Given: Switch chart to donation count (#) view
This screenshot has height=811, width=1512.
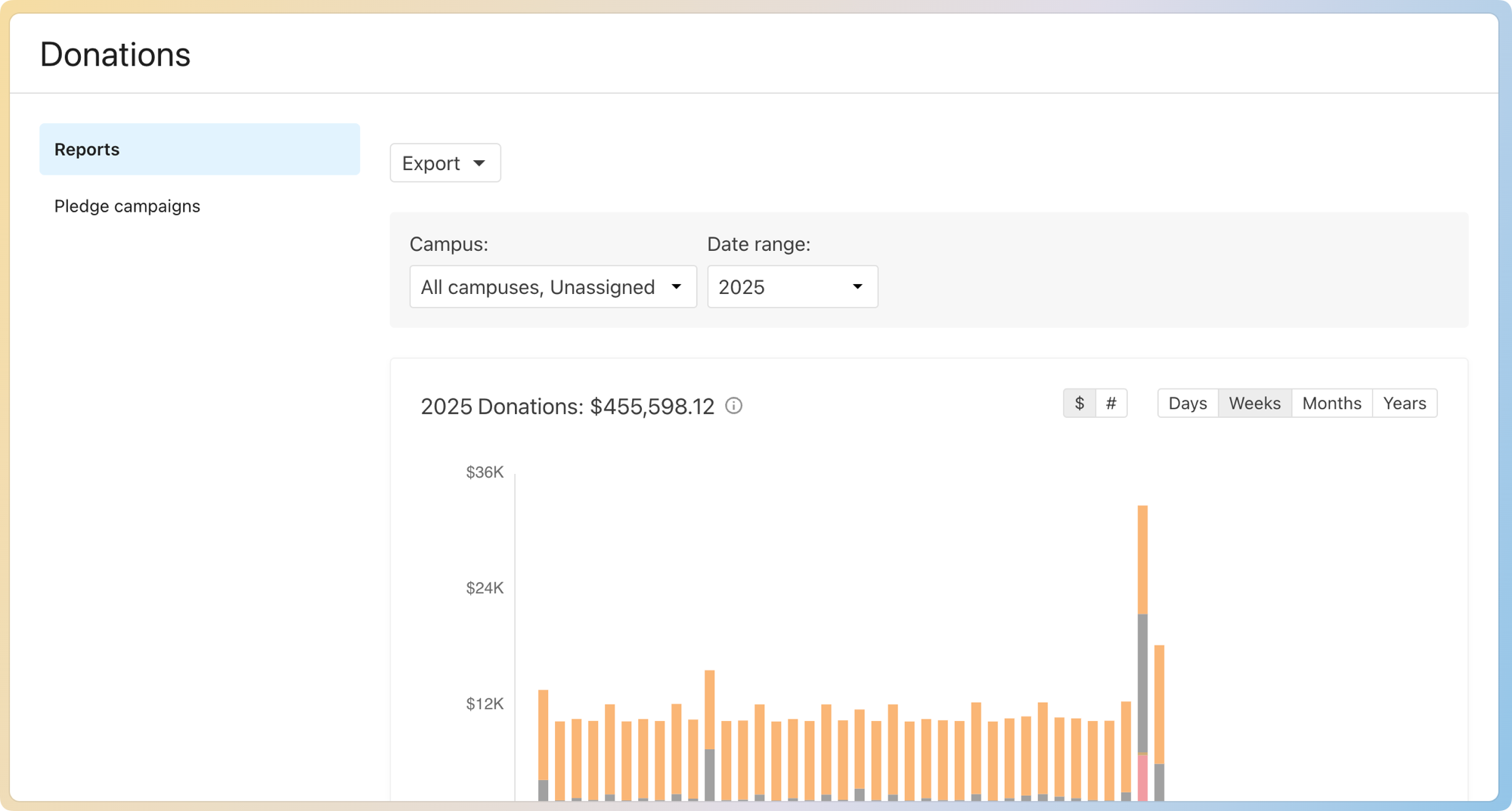Looking at the screenshot, I should pos(1111,403).
